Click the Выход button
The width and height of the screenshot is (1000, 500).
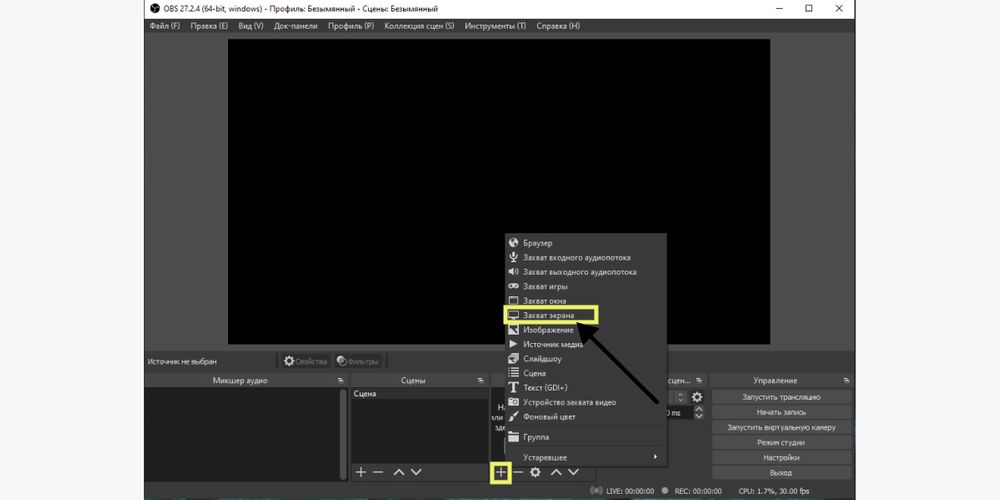781,473
